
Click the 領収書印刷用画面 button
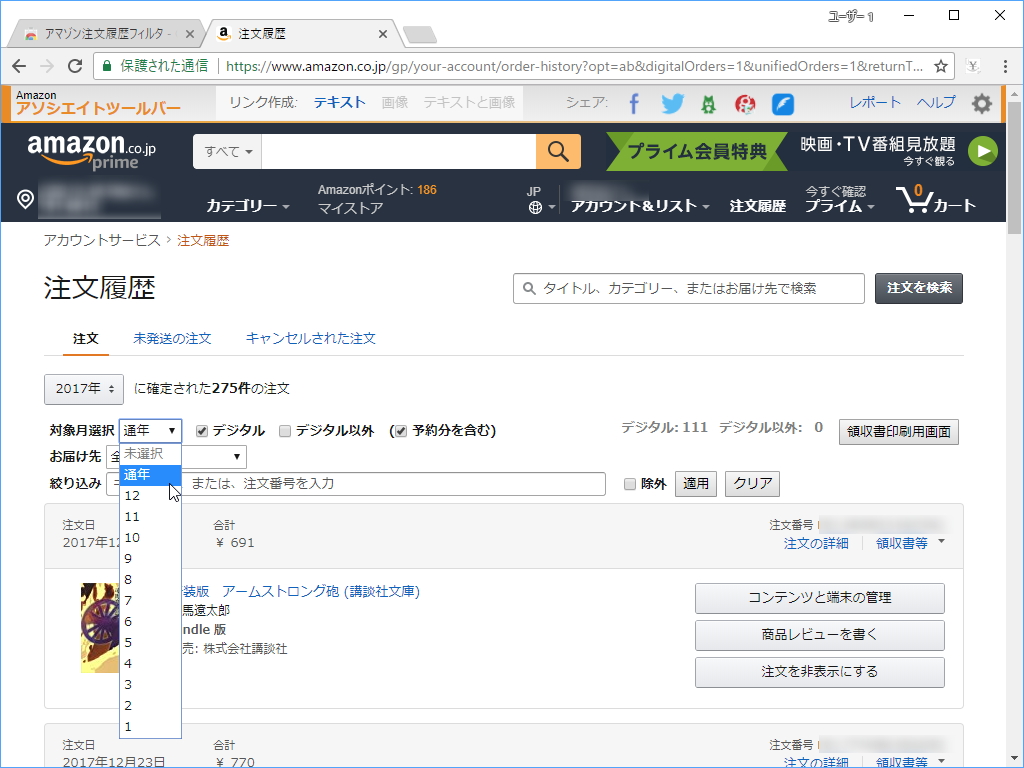898,432
